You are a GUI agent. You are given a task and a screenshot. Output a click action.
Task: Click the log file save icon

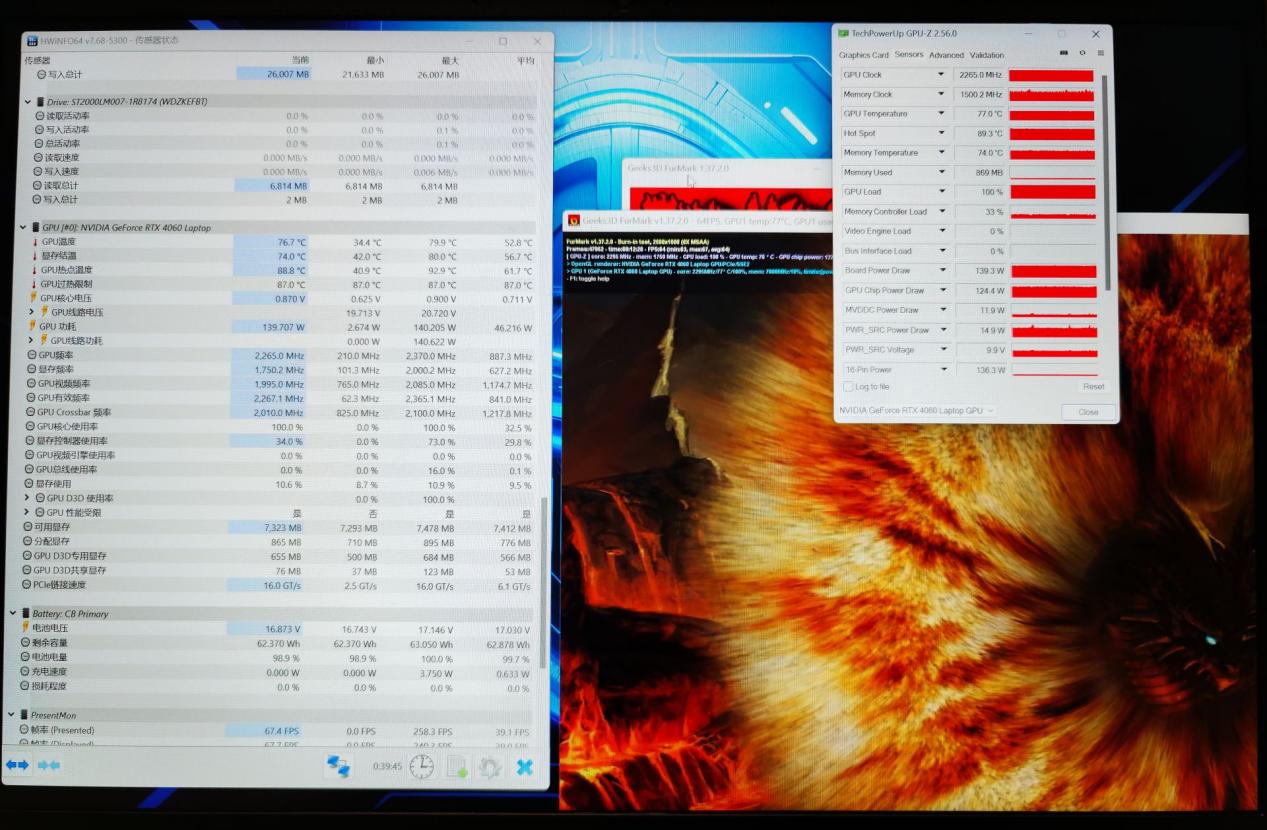coord(457,767)
